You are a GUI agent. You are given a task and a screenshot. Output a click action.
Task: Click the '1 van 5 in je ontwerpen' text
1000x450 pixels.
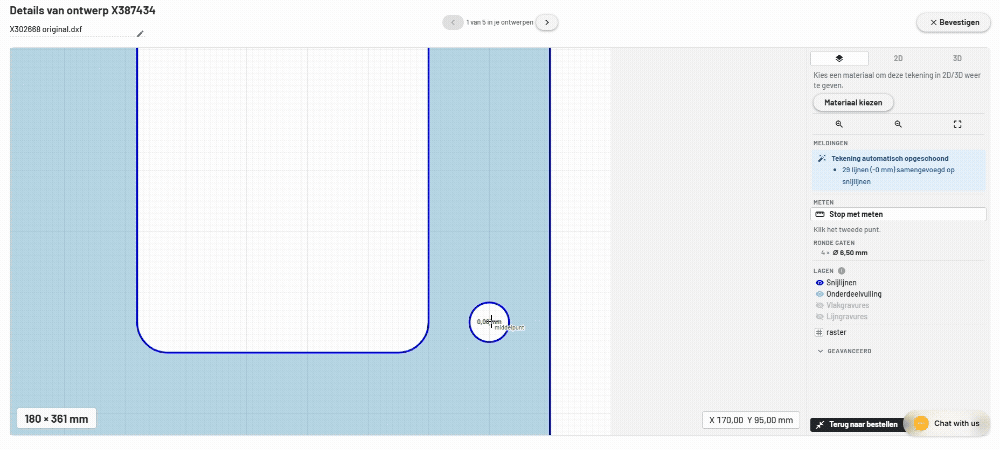(500, 22)
